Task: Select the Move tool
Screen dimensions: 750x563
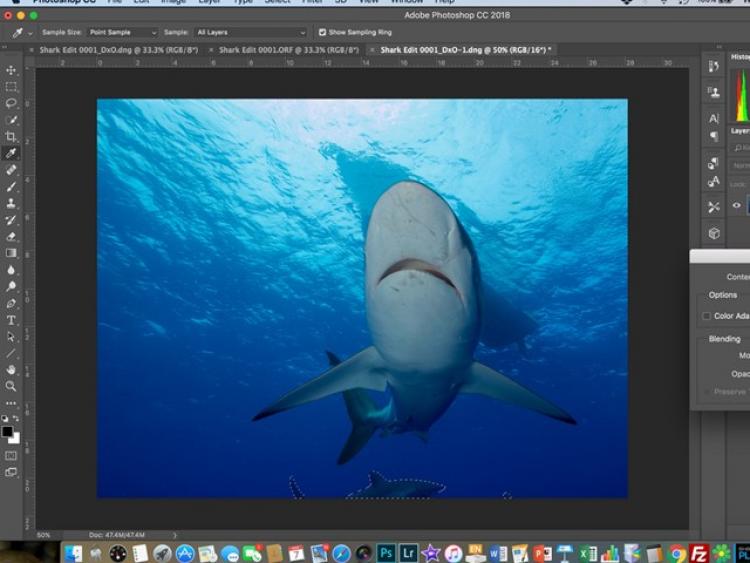Action: 11,70
